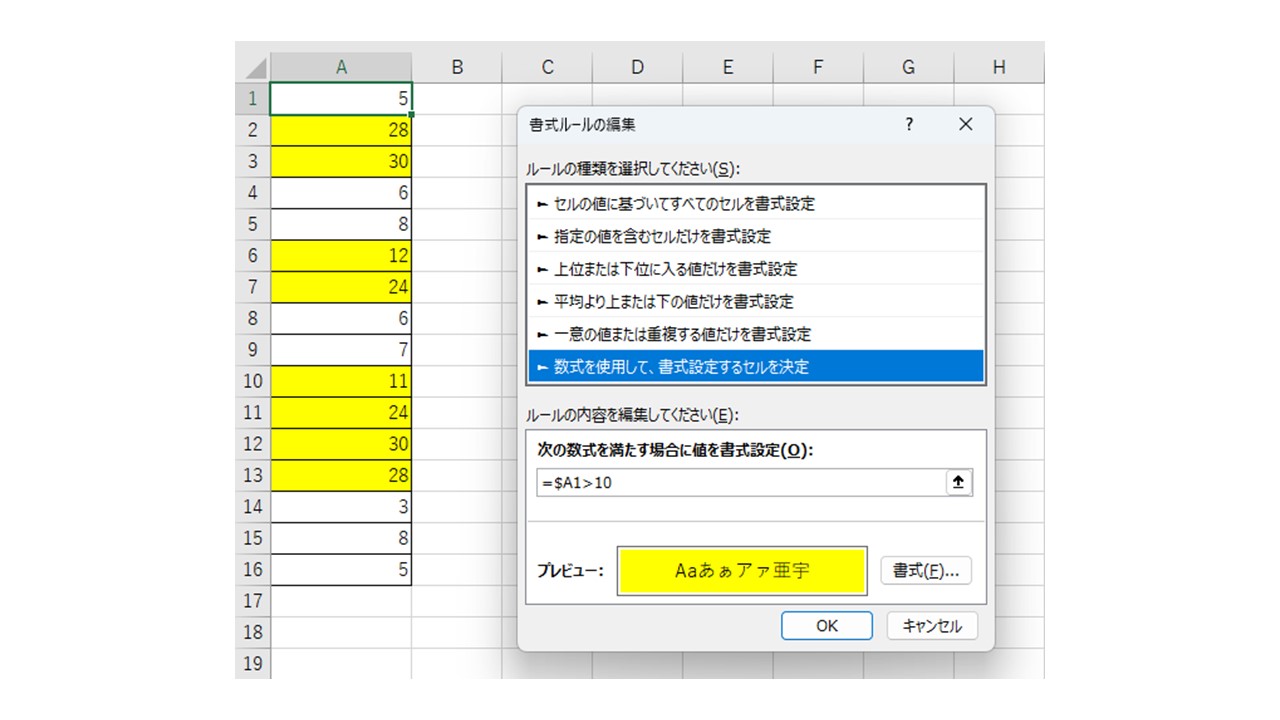Click the select-all corner triangle in spreadsheet
The width and height of the screenshot is (1280, 720).
tap(254, 68)
